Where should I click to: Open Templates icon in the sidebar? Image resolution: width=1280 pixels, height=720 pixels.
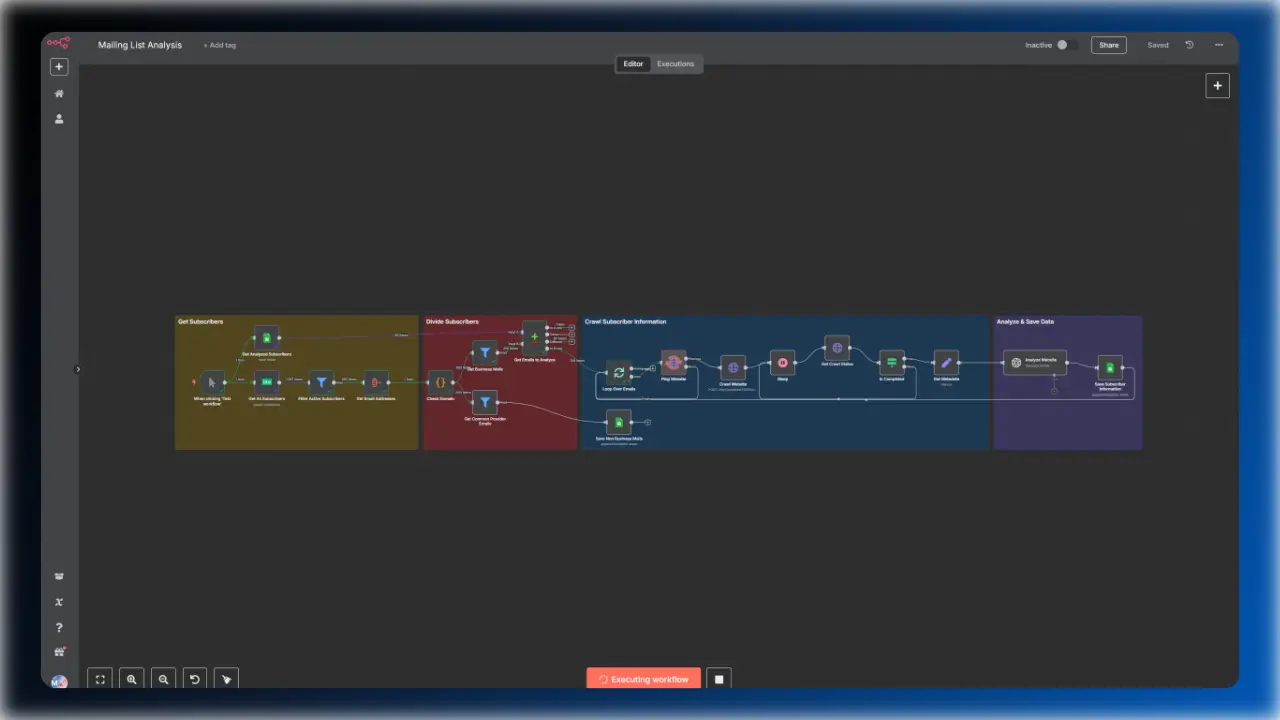tap(59, 577)
